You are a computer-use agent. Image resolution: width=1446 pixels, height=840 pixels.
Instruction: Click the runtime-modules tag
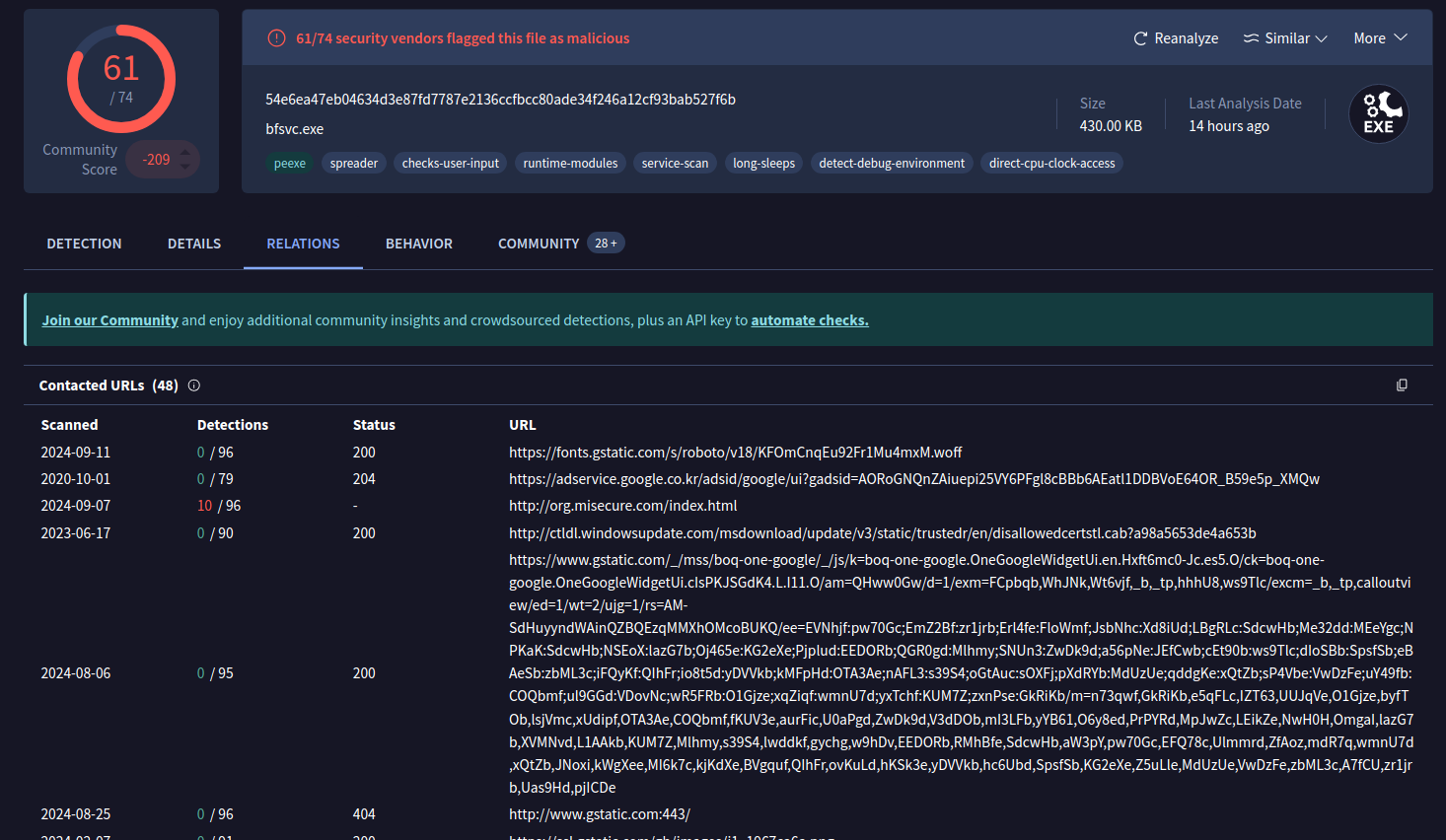coord(570,164)
